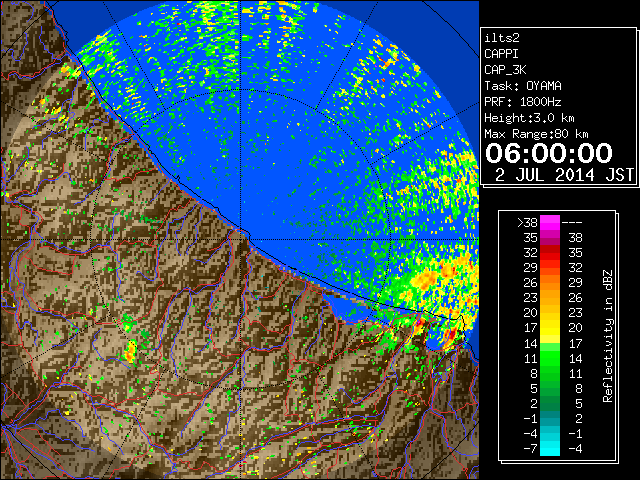Click the red 32 dBZ legend color
The image size is (640, 480).
(x=550, y=253)
